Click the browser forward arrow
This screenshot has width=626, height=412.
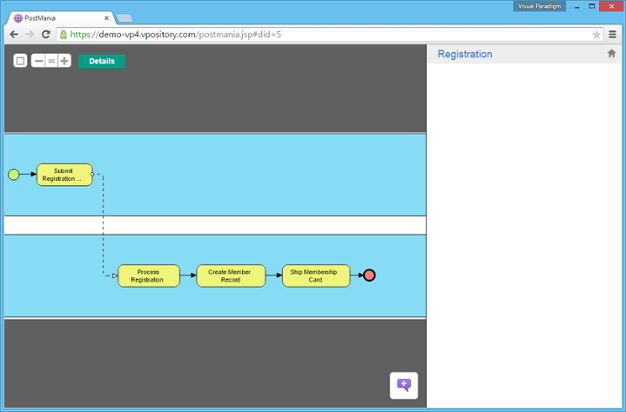tap(30, 34)
